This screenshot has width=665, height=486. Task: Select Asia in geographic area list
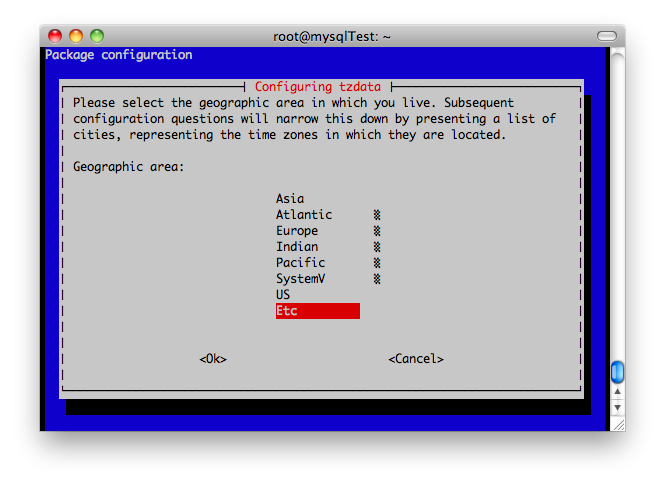(x=290, y=198)
